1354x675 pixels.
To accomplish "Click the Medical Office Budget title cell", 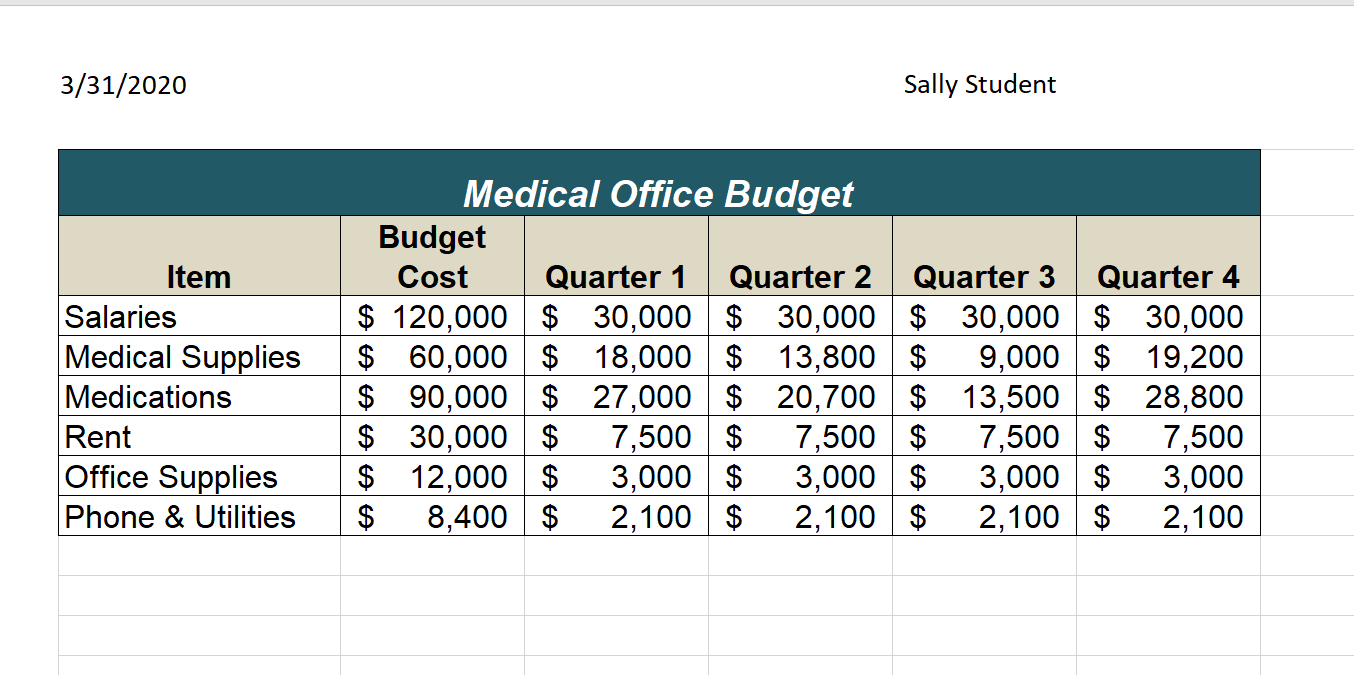I will [x=658, y=193].
